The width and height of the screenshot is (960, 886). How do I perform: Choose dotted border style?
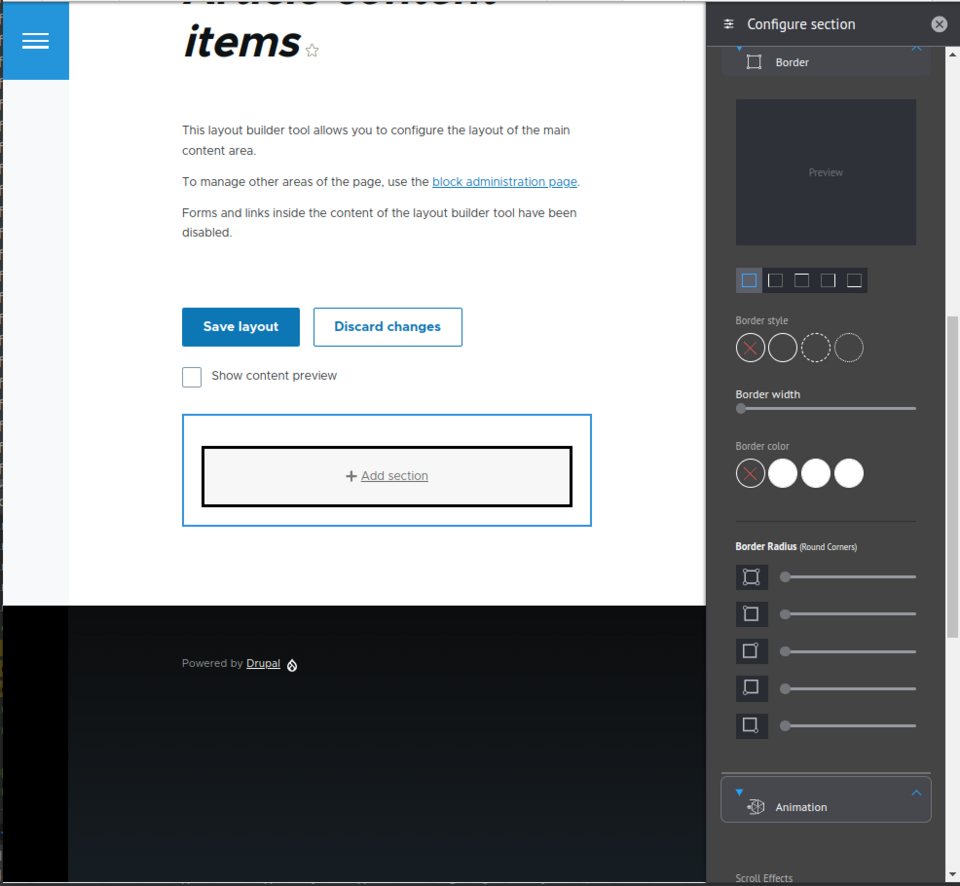(x=849, y=348)
